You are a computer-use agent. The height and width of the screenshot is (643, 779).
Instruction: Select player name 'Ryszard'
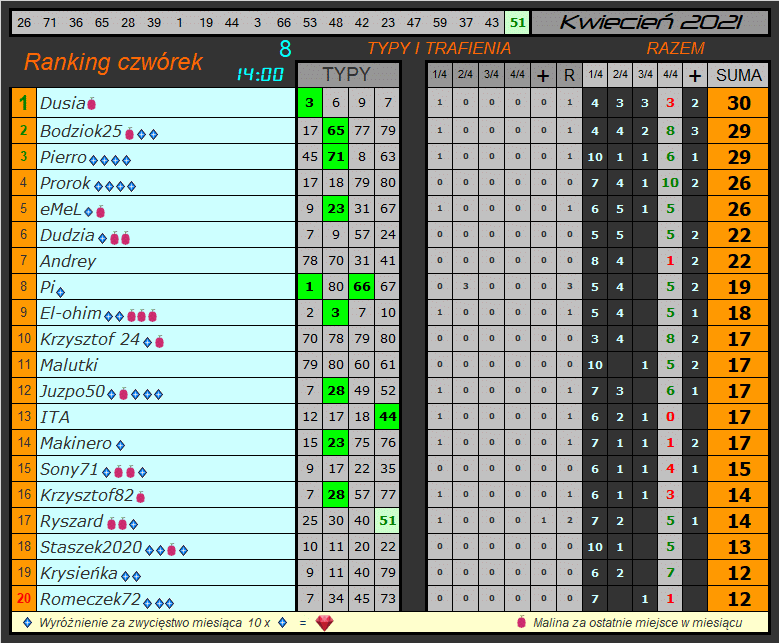pyautogui.click(x=72, y=521)
